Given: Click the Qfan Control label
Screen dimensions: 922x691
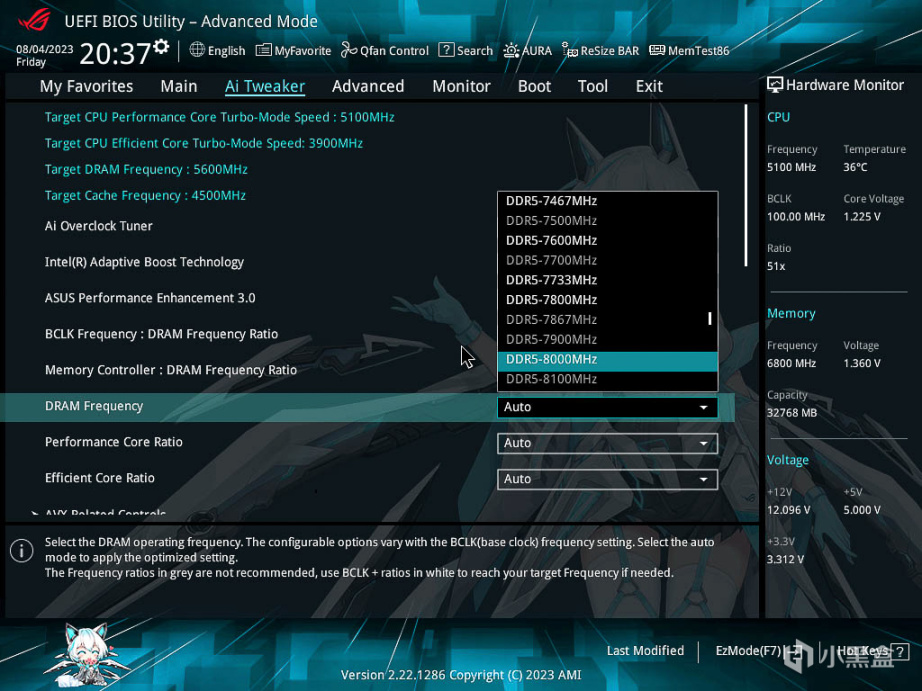Looking at the screenshot, I should [x=395, y=51].
